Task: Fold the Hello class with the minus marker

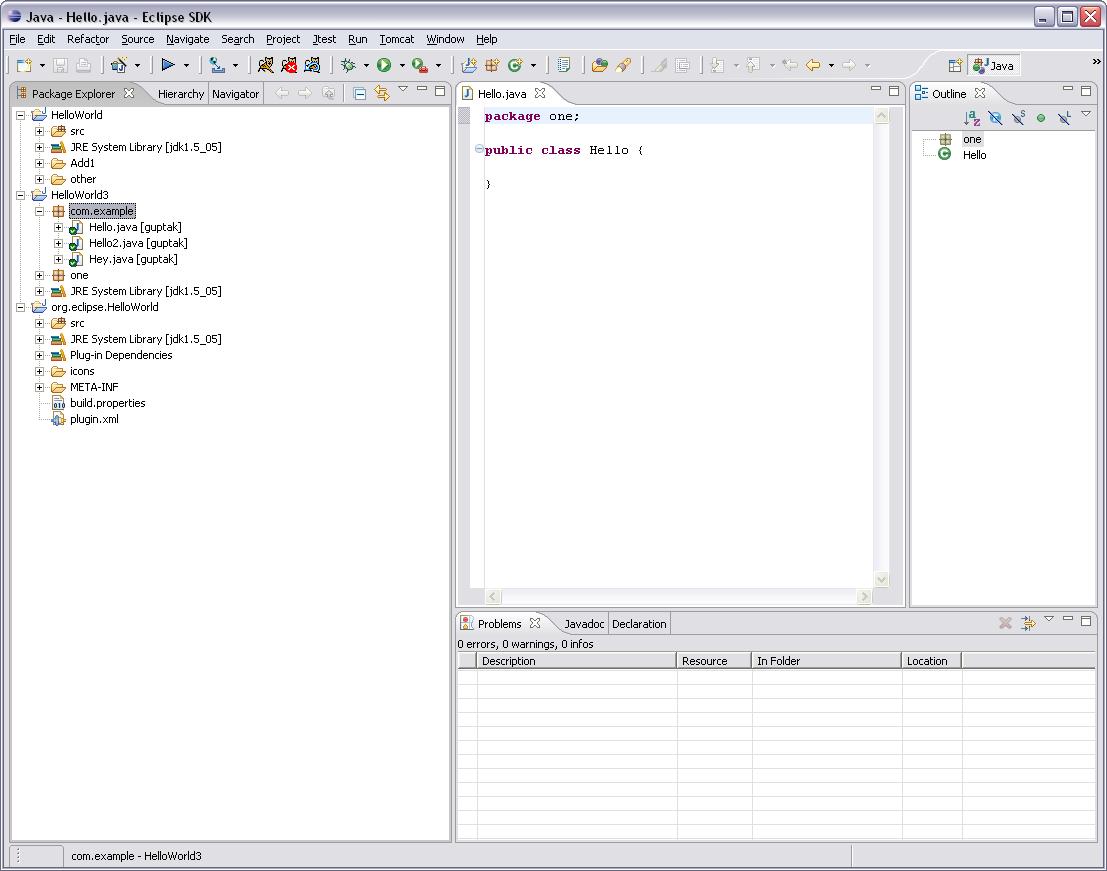Action: (x=479, y=149)
